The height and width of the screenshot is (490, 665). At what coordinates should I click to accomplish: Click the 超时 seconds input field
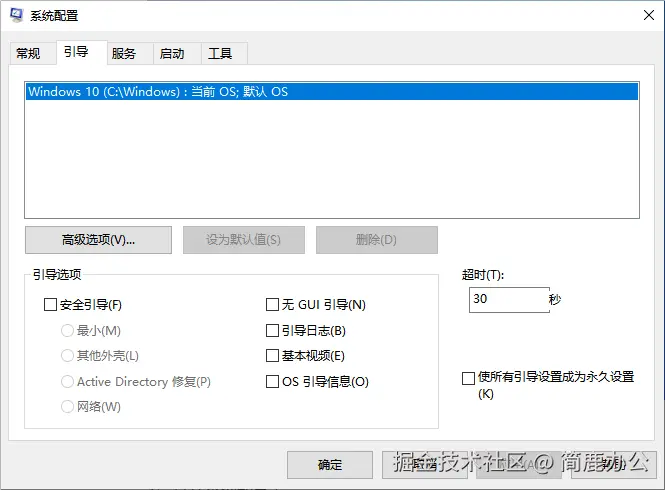point(509,300)
